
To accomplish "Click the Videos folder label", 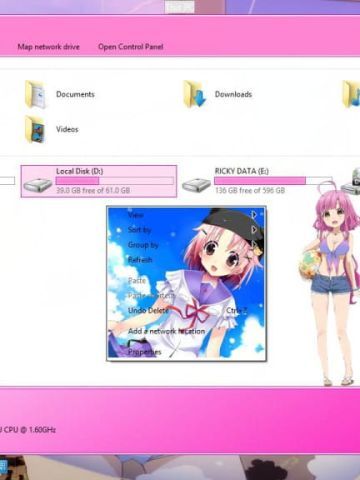I will [67, 129].
